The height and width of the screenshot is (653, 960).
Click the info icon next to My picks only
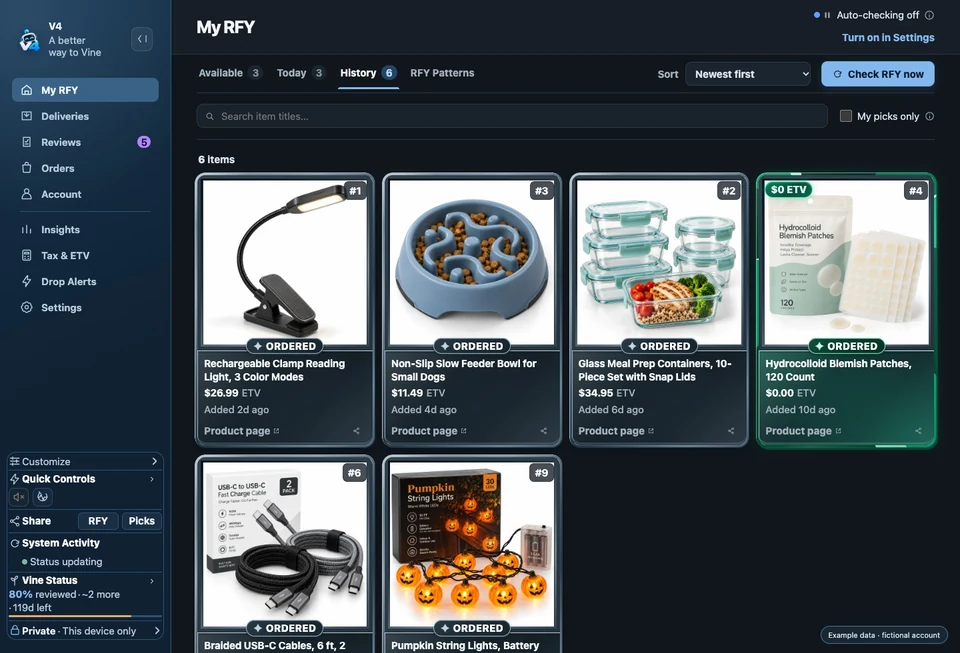[x=929, y=116]
